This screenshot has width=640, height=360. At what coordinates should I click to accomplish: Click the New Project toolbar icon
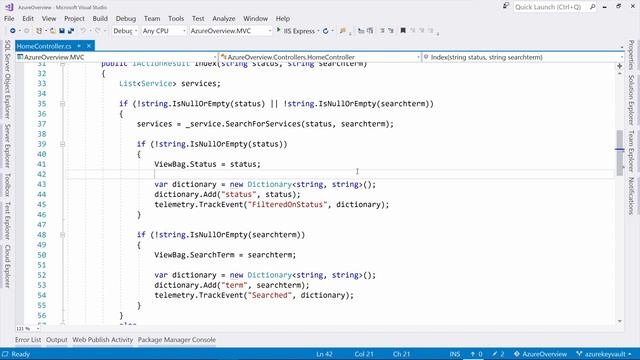pyautogui.click(x=39, y=31)
